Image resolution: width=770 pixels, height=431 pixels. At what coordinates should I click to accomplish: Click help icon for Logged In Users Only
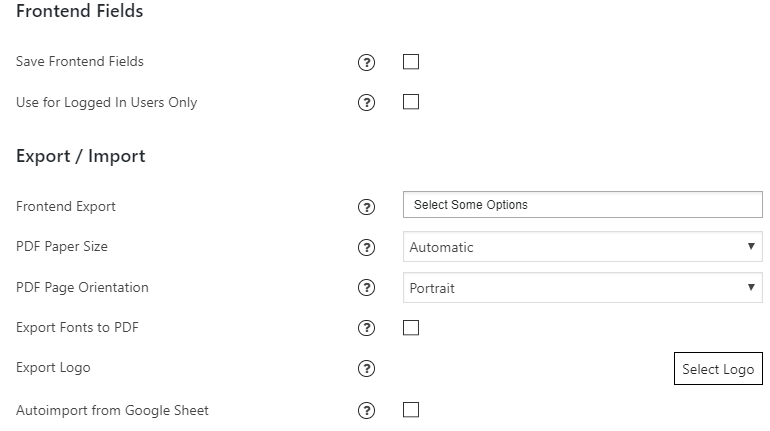coord(366,103)
